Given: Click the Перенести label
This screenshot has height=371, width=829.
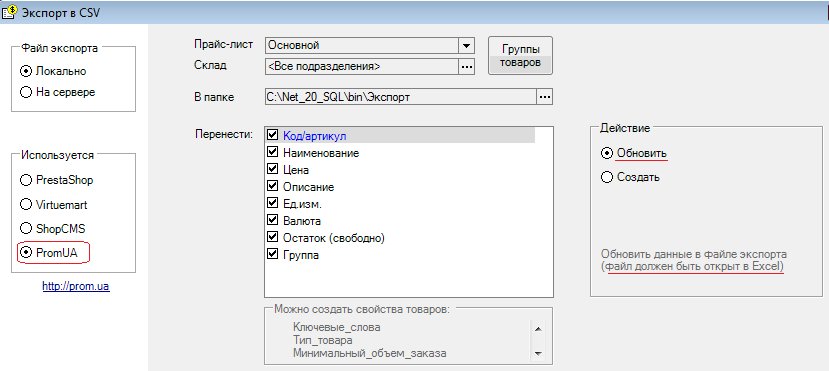Looking at the screenshot, I should click(224, 133).
